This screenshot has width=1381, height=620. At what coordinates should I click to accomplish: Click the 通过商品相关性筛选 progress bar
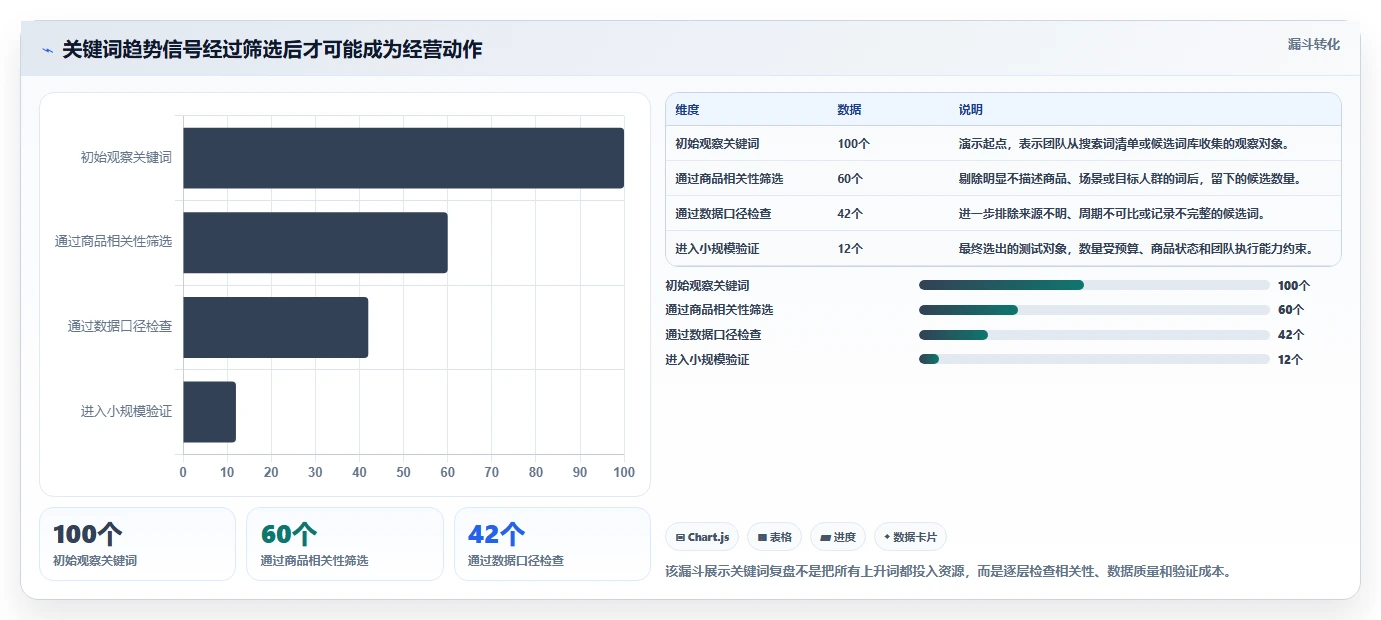[1094, 310]
